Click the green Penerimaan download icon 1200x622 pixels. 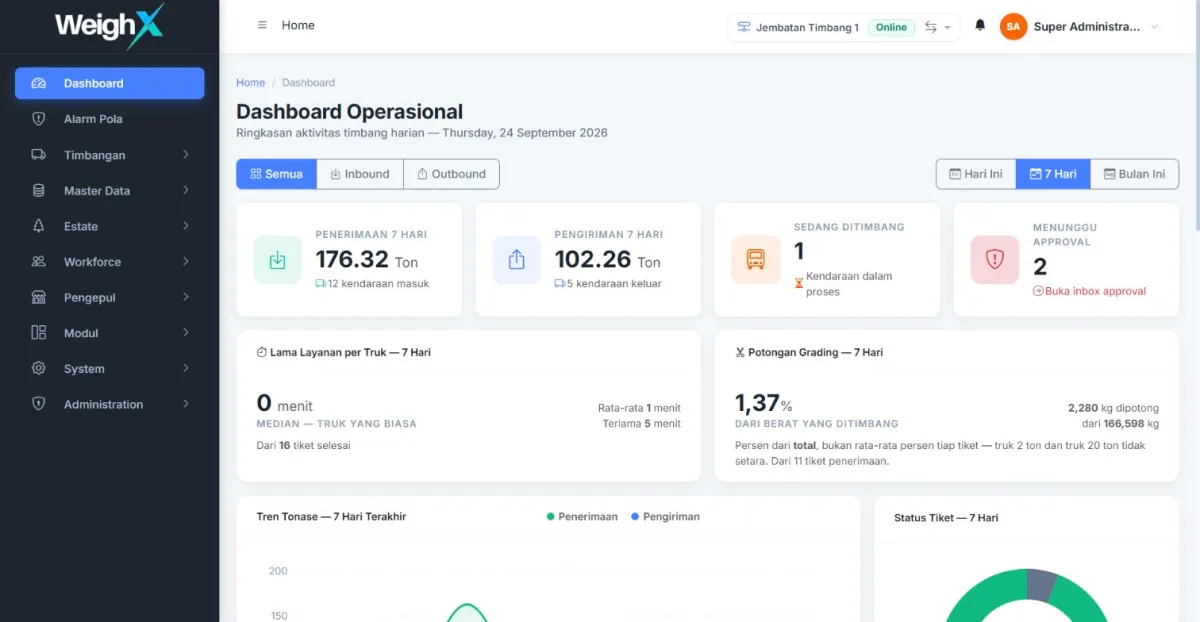coord(277,260)
